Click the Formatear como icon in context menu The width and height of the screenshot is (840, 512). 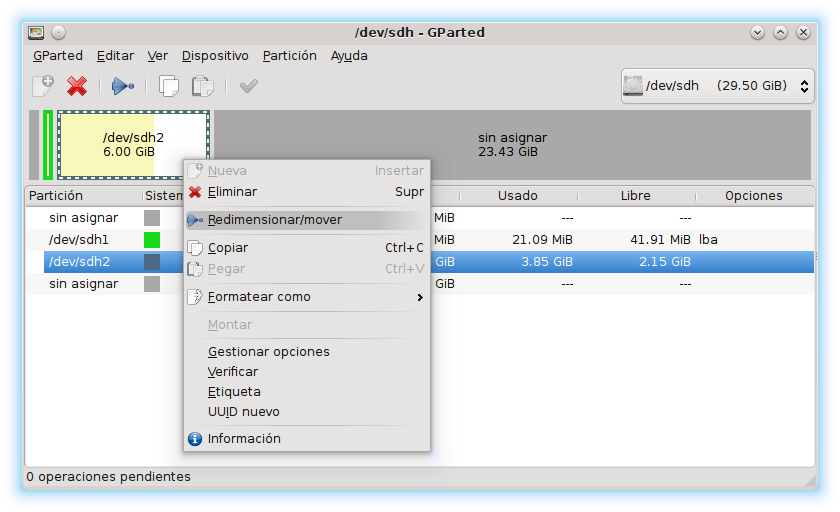[195, 297]
